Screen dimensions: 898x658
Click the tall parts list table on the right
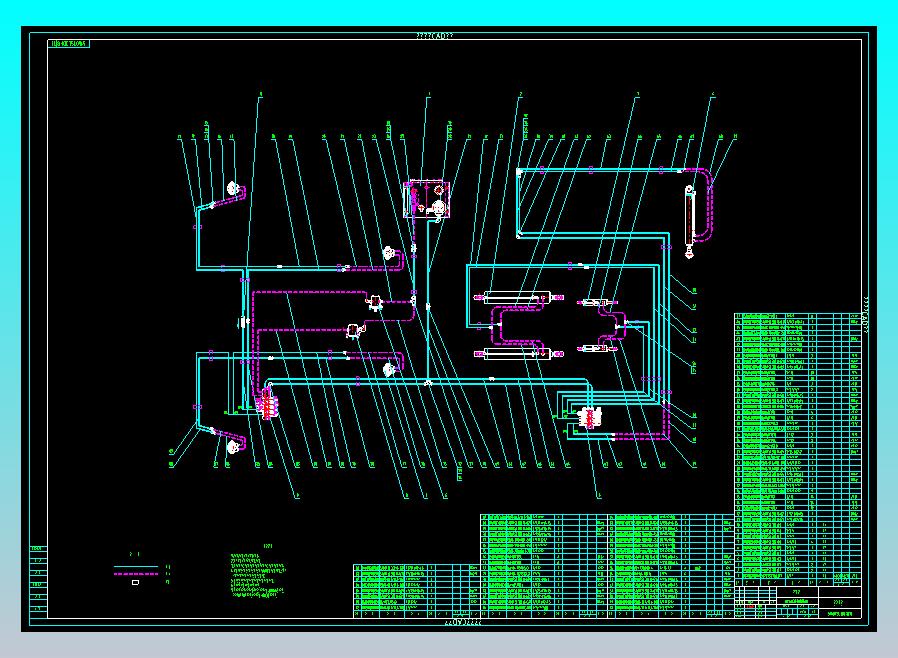pyautogui.click(x=798, y=449)
